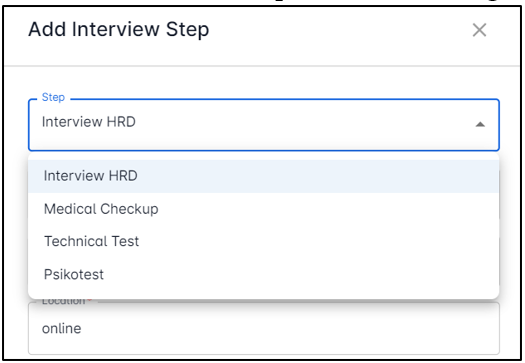
Task: Click the Step combo box showing Interview HRD
Action: coord(264,125)
